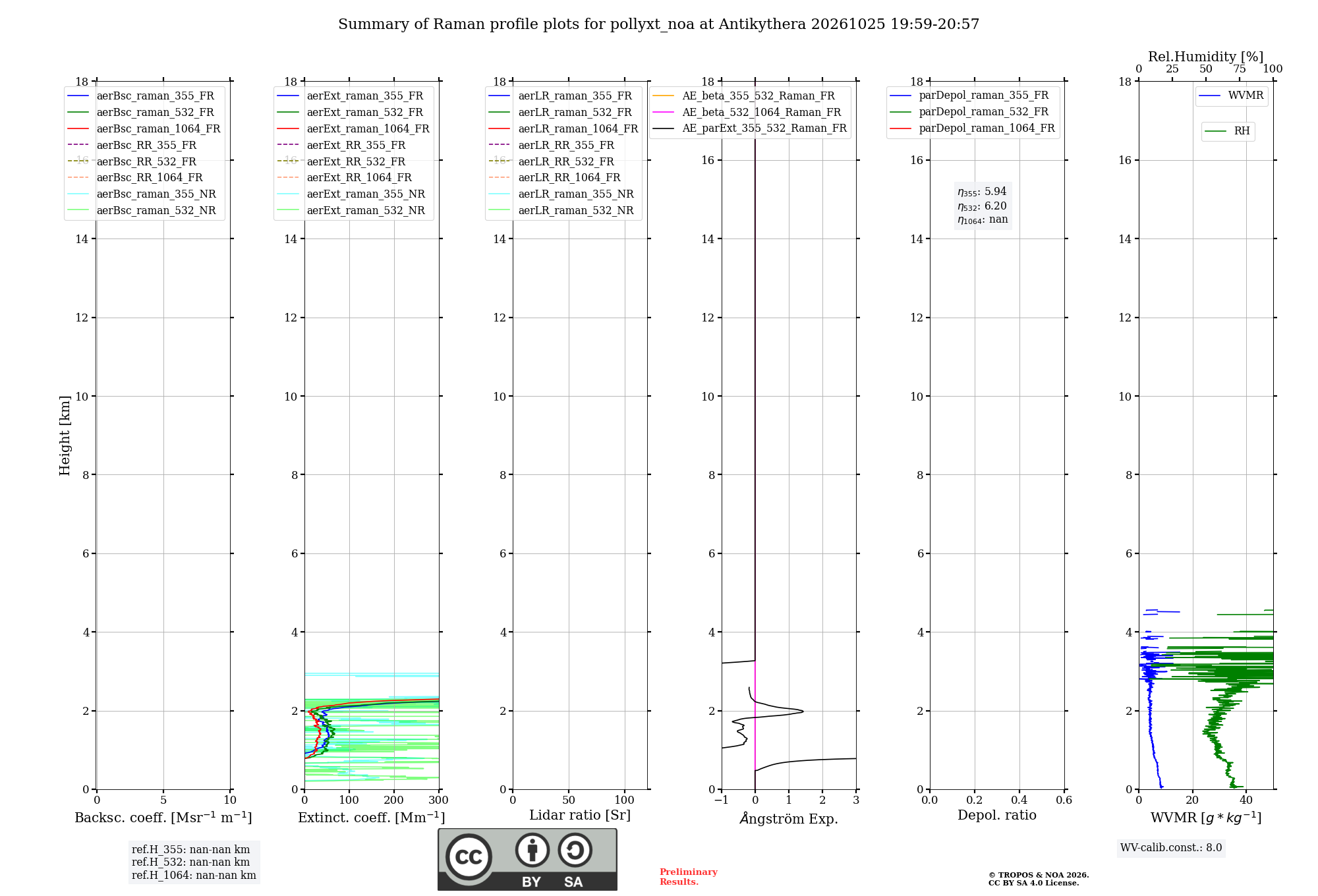Select legend entry aerBsc_raman_1064_FR

144,128
